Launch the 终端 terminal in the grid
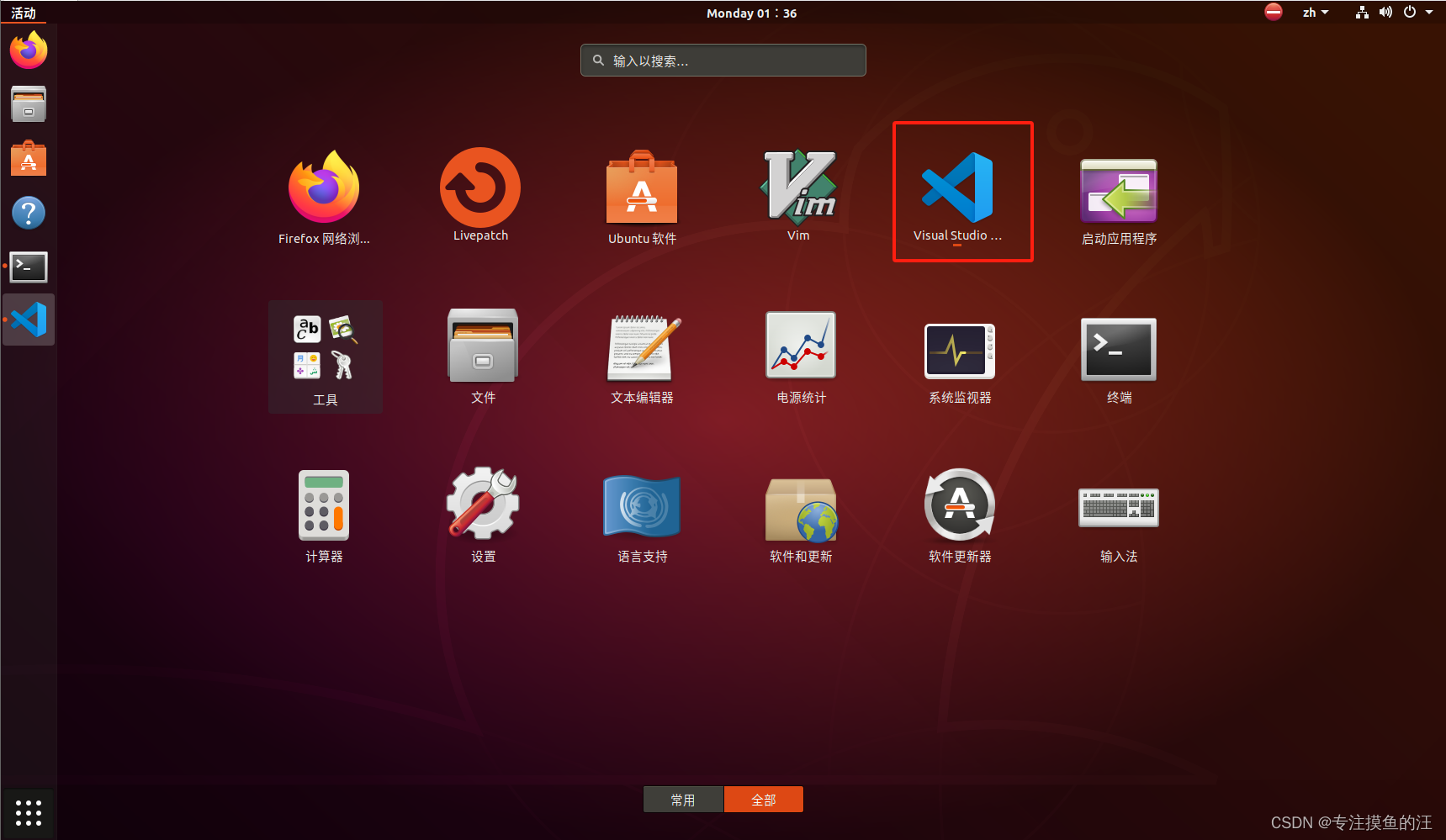 point(1119,351)
